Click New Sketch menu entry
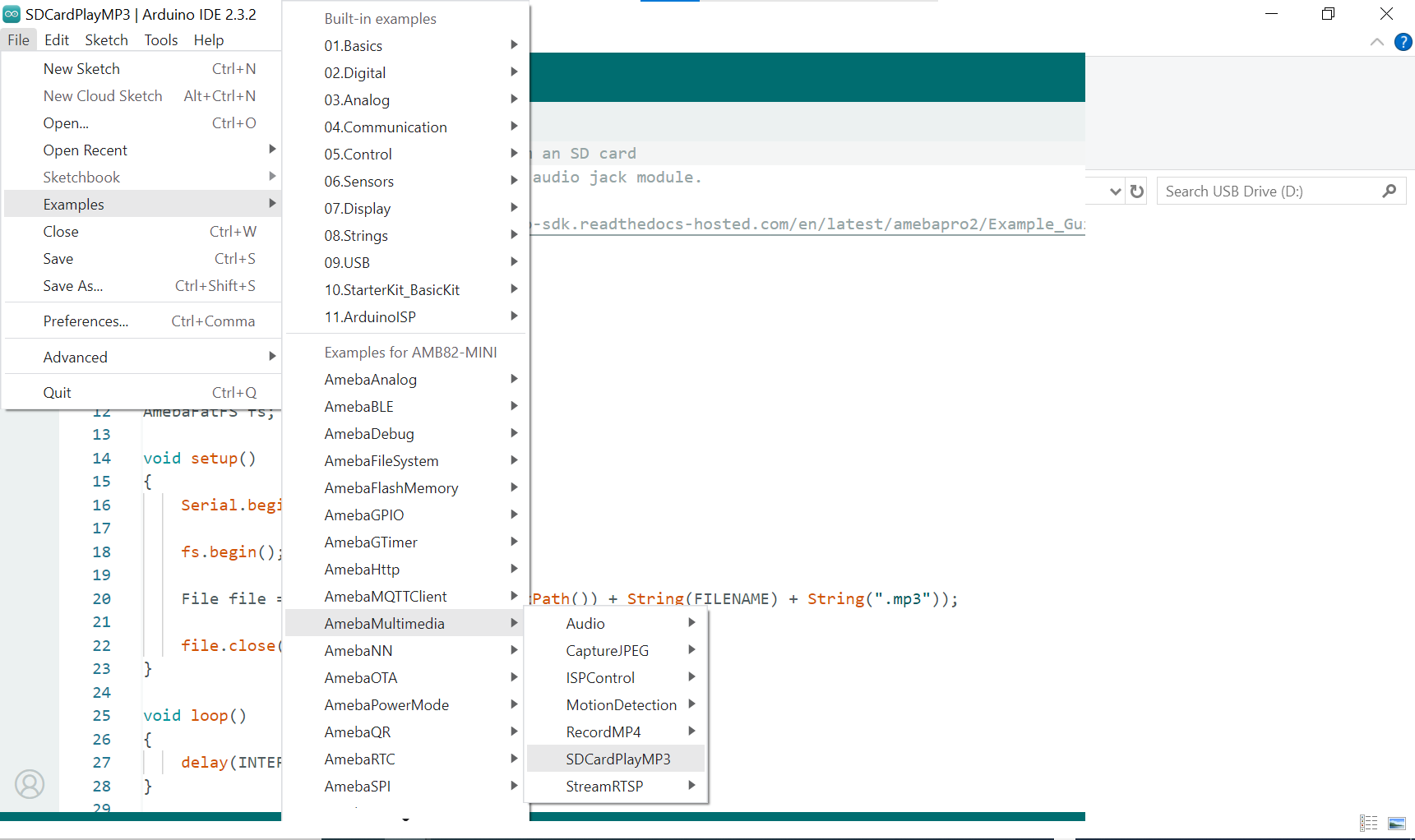 (x=81, y=69)
